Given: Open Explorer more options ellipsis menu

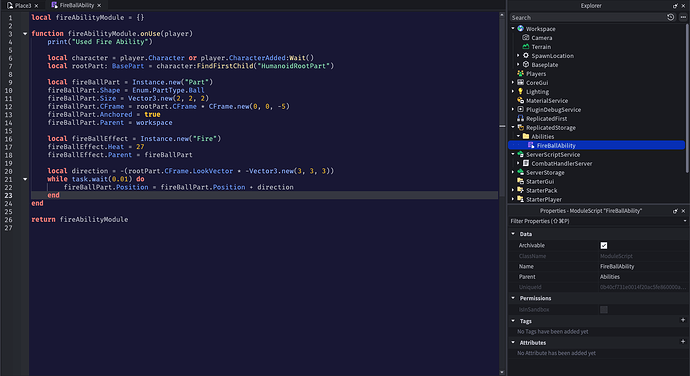Looking at the screenshot, I should (683, 17).
